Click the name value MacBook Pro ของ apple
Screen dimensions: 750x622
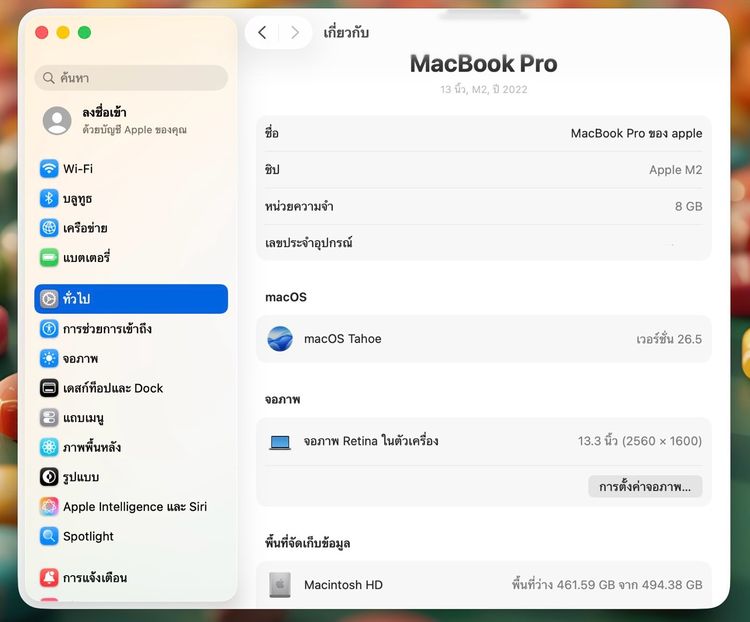coord(636,133)
